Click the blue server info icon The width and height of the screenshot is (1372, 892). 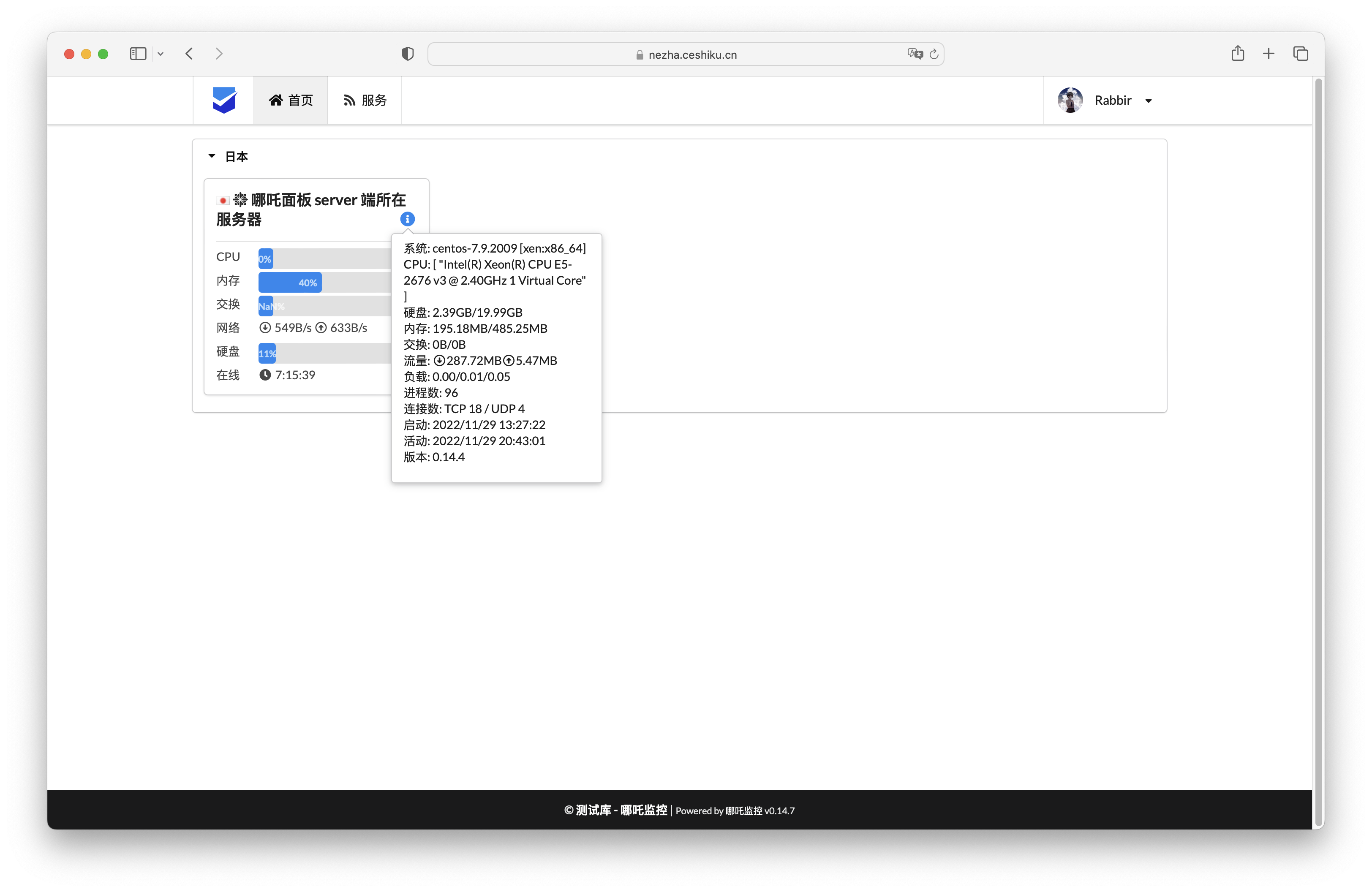tap(407, 219)
